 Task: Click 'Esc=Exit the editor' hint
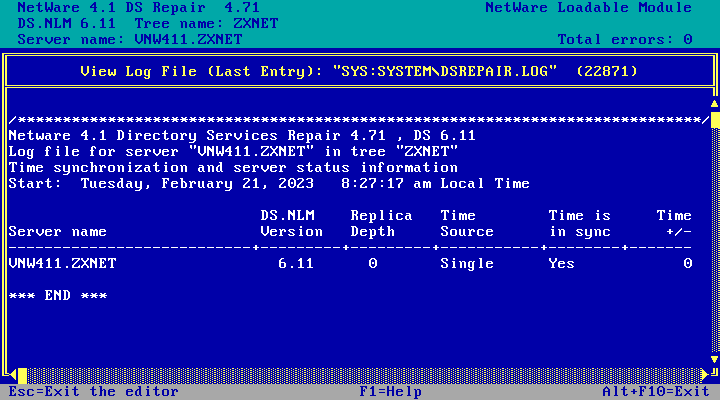[x=94, y=392]
